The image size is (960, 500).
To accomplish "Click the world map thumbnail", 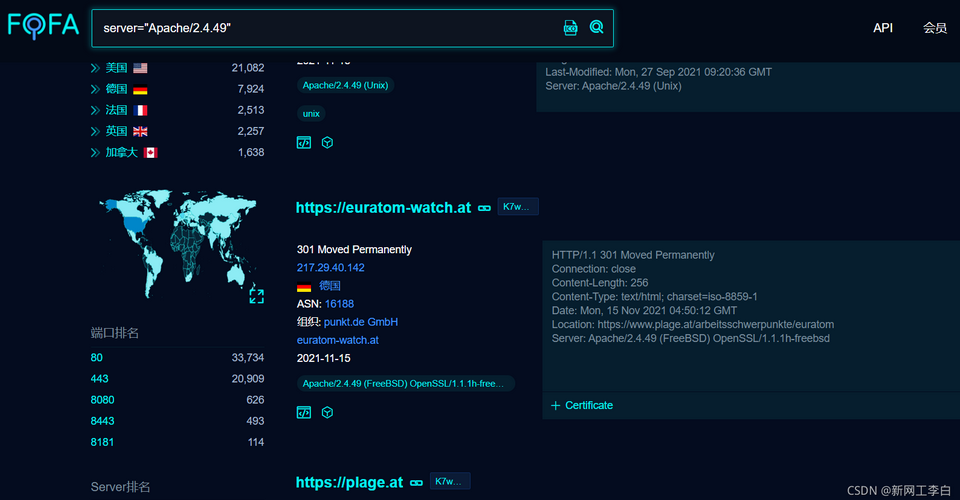I will (178, 243).
